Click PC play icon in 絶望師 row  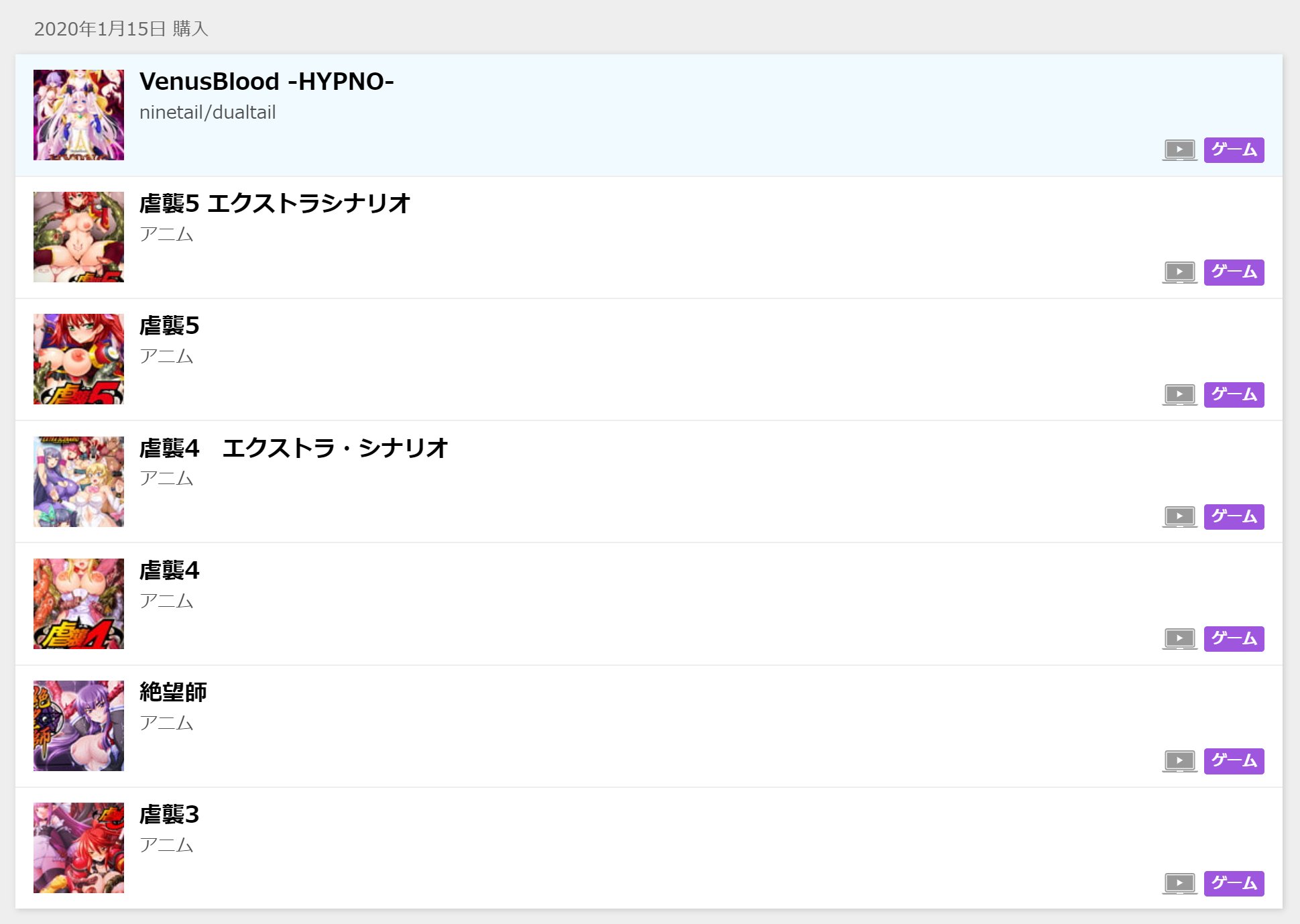pyautogui.click(x=1179, y=761)
